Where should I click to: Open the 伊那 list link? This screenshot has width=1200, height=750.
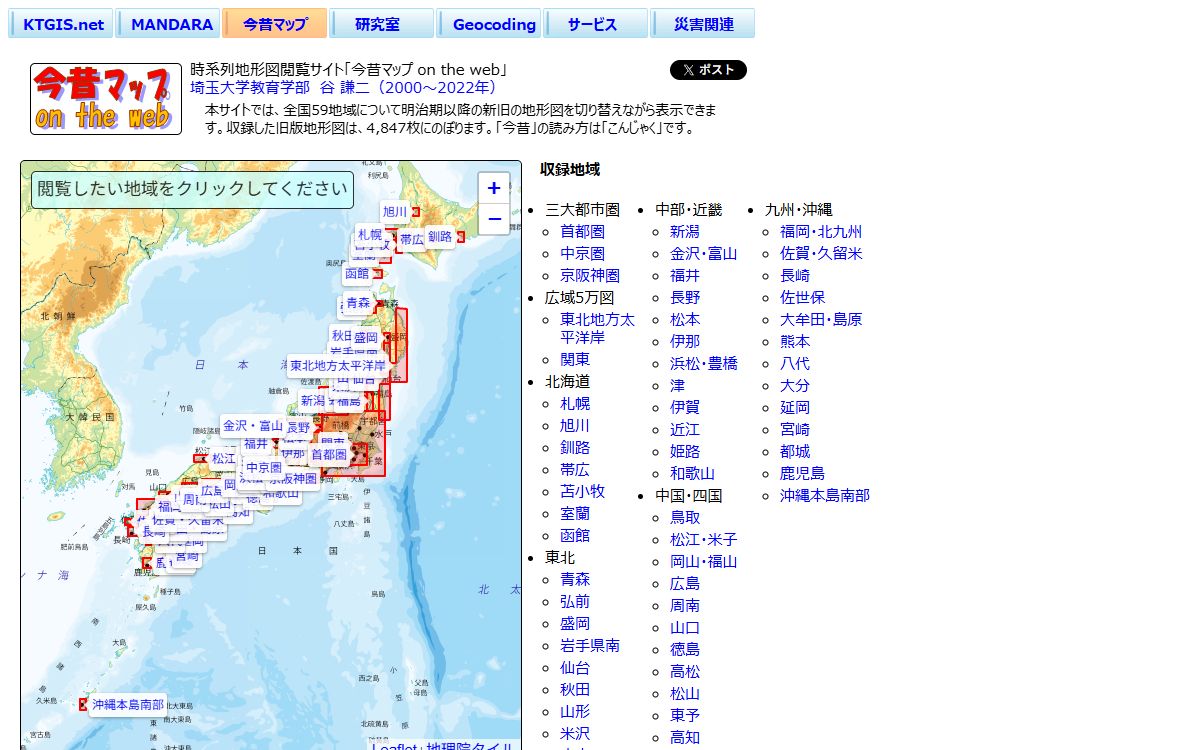[685, 341]
